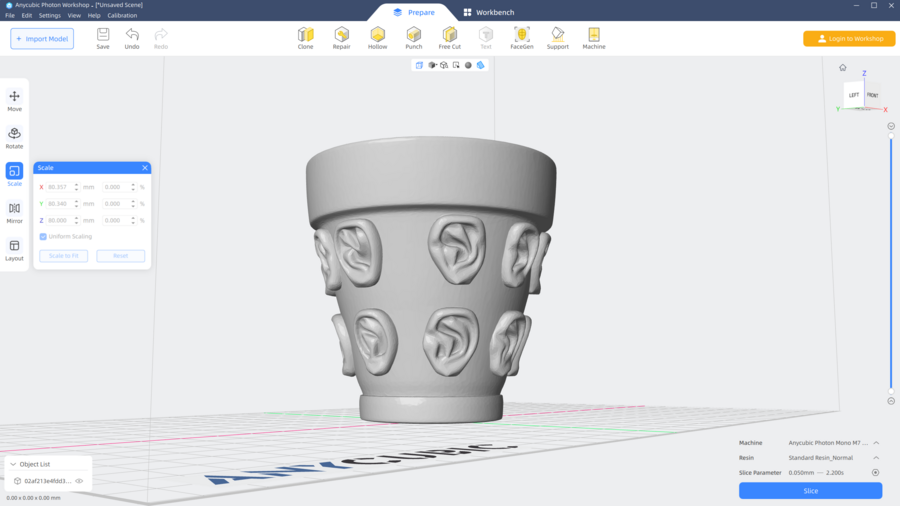Click the layer clipping slider track
The height and width of the screenshot is (506, 900).
pyautogui.click(x=891, y=260)
